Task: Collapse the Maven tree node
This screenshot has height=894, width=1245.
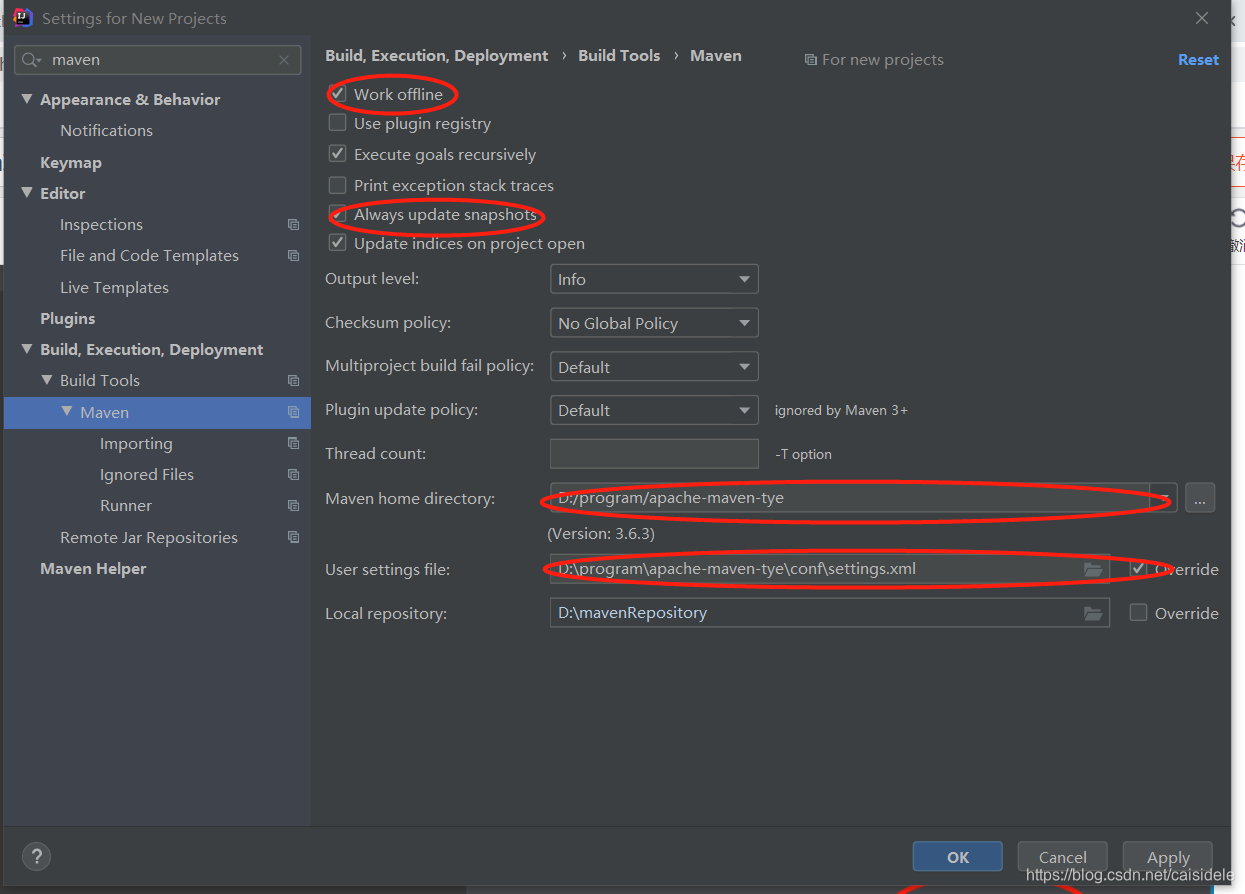Action: [67, 412]
